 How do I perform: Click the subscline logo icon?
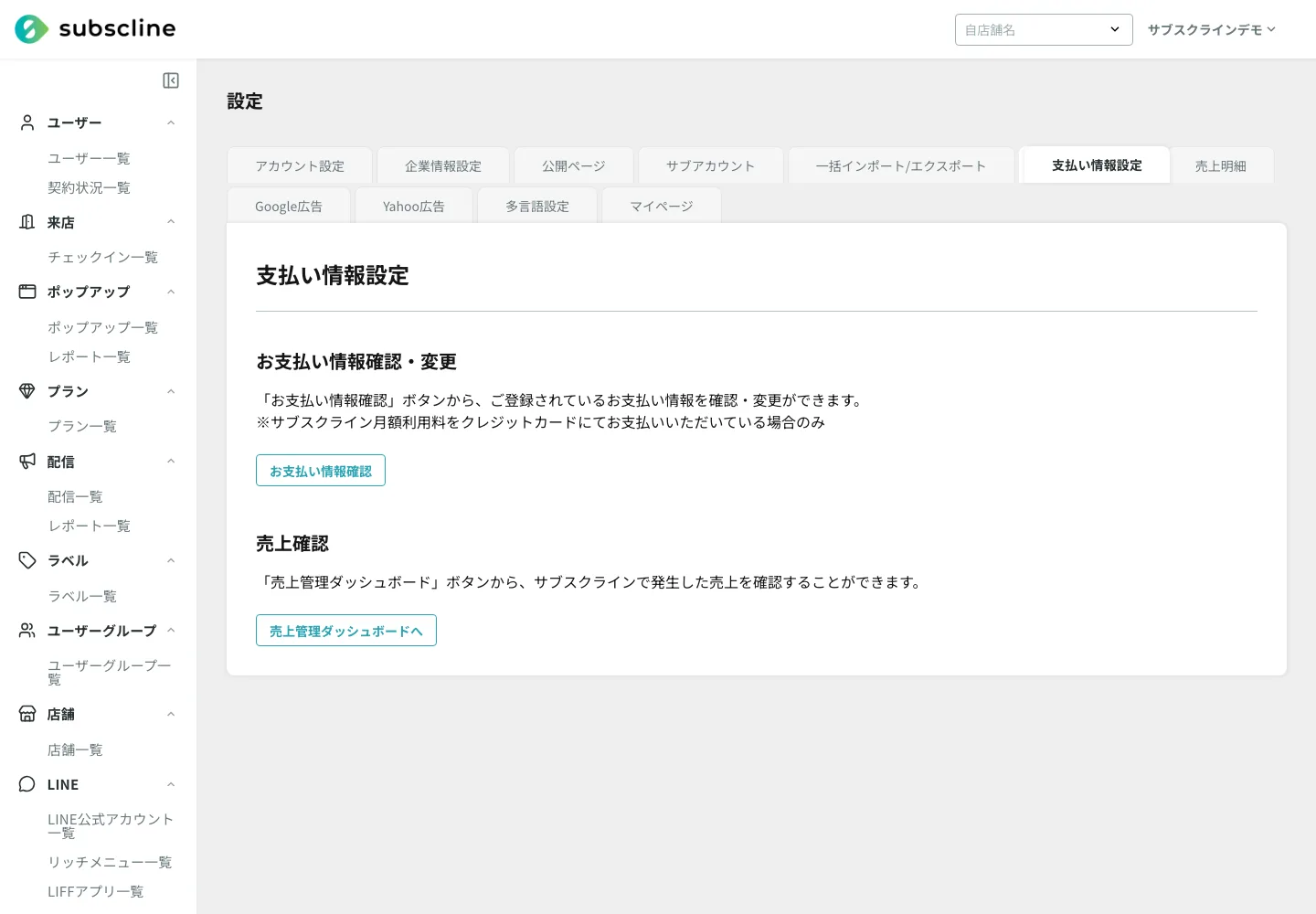coord(32,29)
